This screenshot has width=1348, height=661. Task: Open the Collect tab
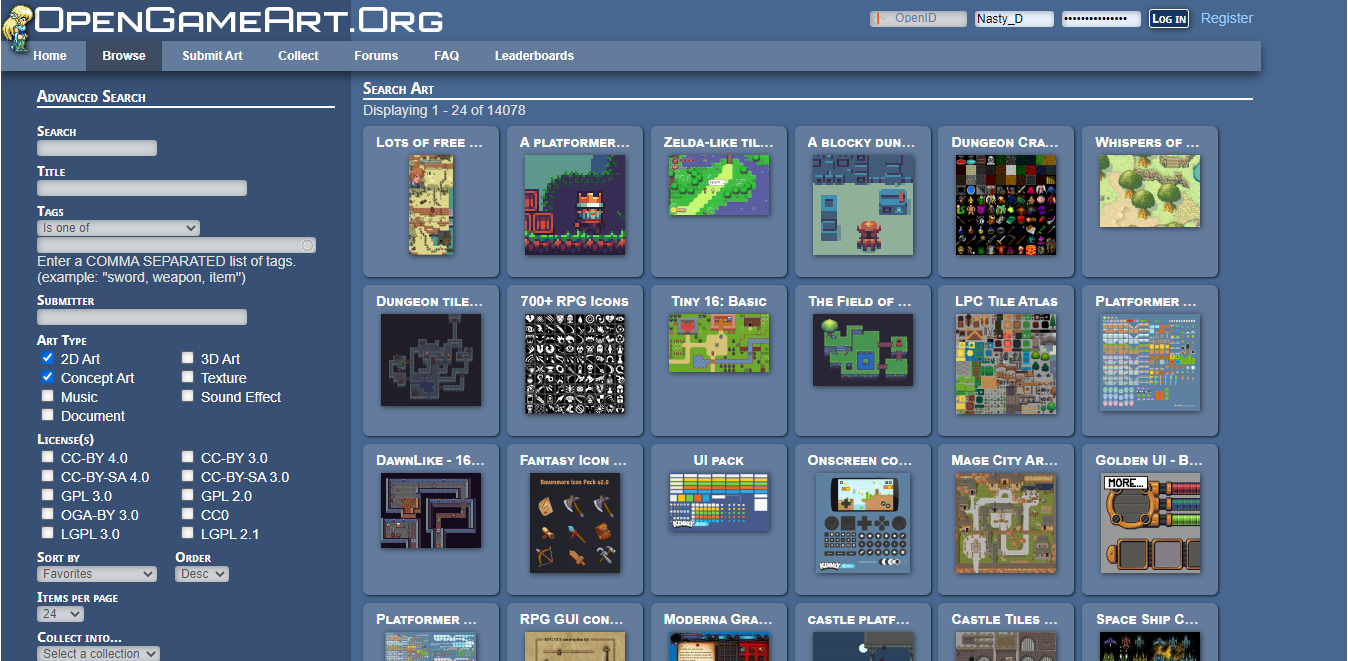[298, 56]
